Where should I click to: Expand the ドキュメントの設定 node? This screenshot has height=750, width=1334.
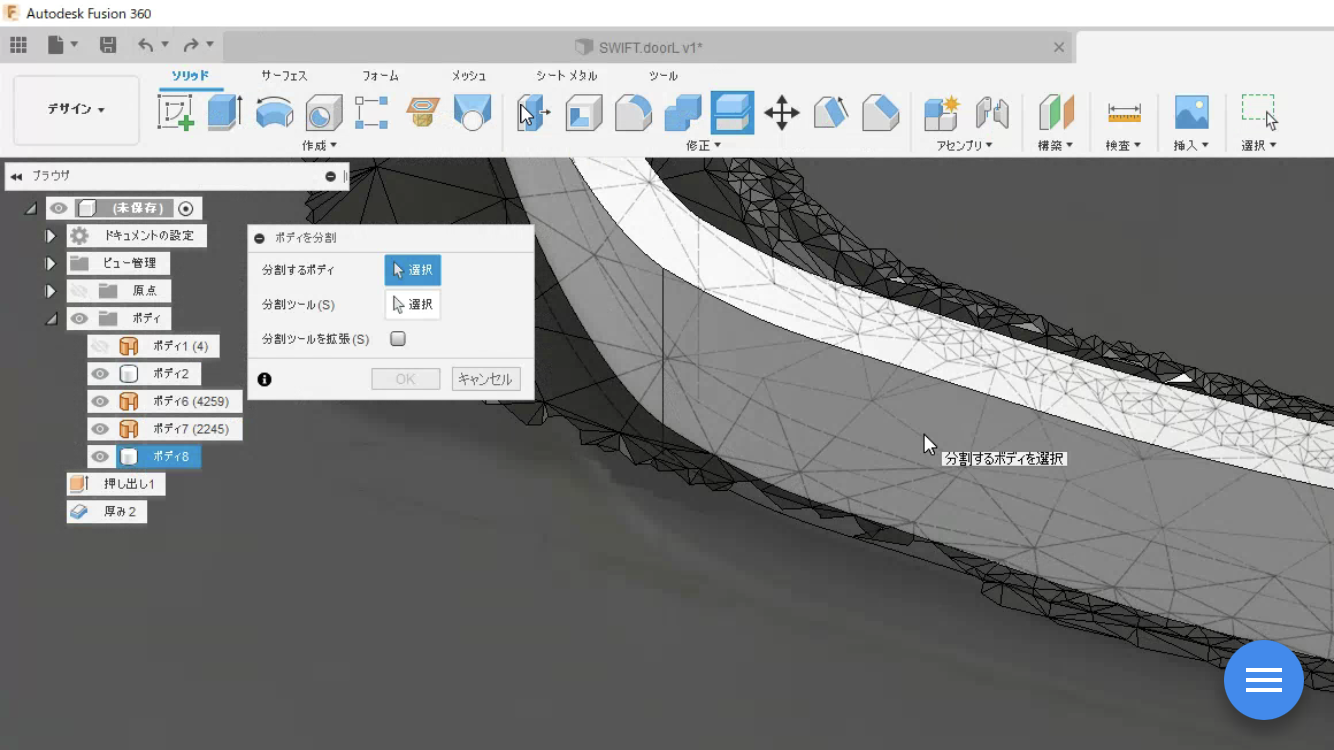click(51, 236)
